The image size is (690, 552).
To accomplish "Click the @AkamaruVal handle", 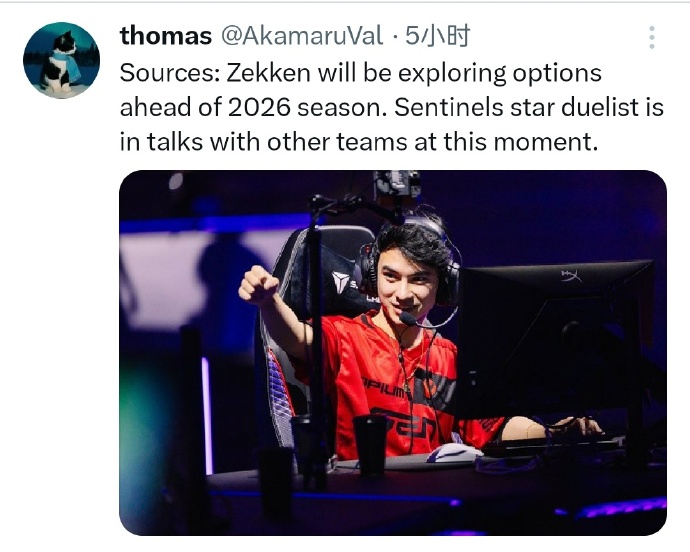I will 299,36.
